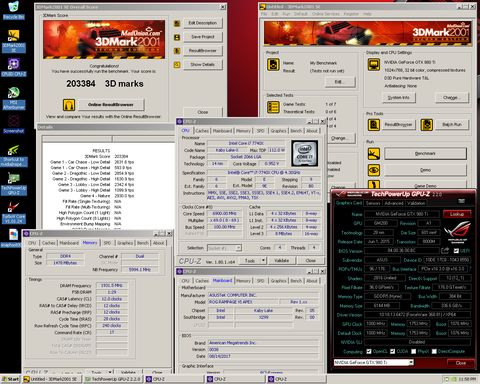The image size is (480, 384).
Task: Click Change under Display and CPU Settings
Action: (452, 98)
